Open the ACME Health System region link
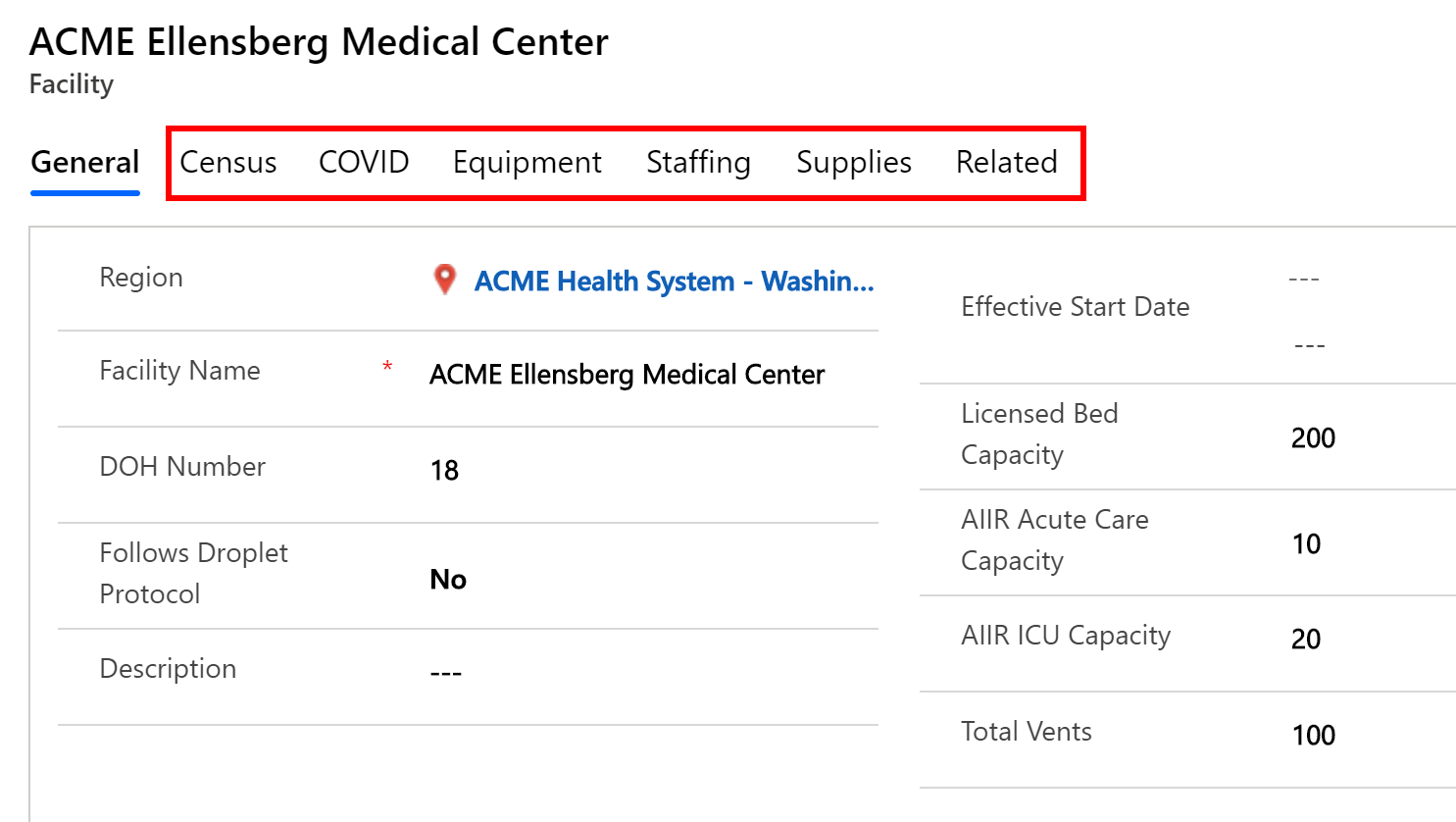The width and height of the screenshot is (1456, 822). point(674,282)
